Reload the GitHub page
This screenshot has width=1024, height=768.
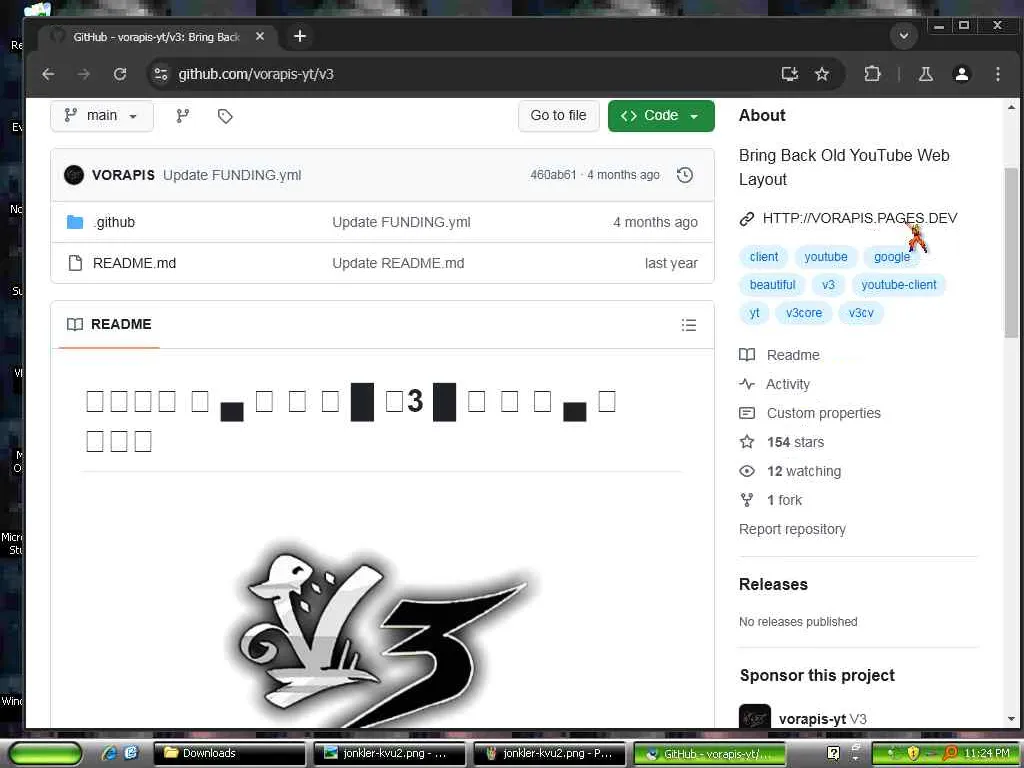click(x=120, y=74)
